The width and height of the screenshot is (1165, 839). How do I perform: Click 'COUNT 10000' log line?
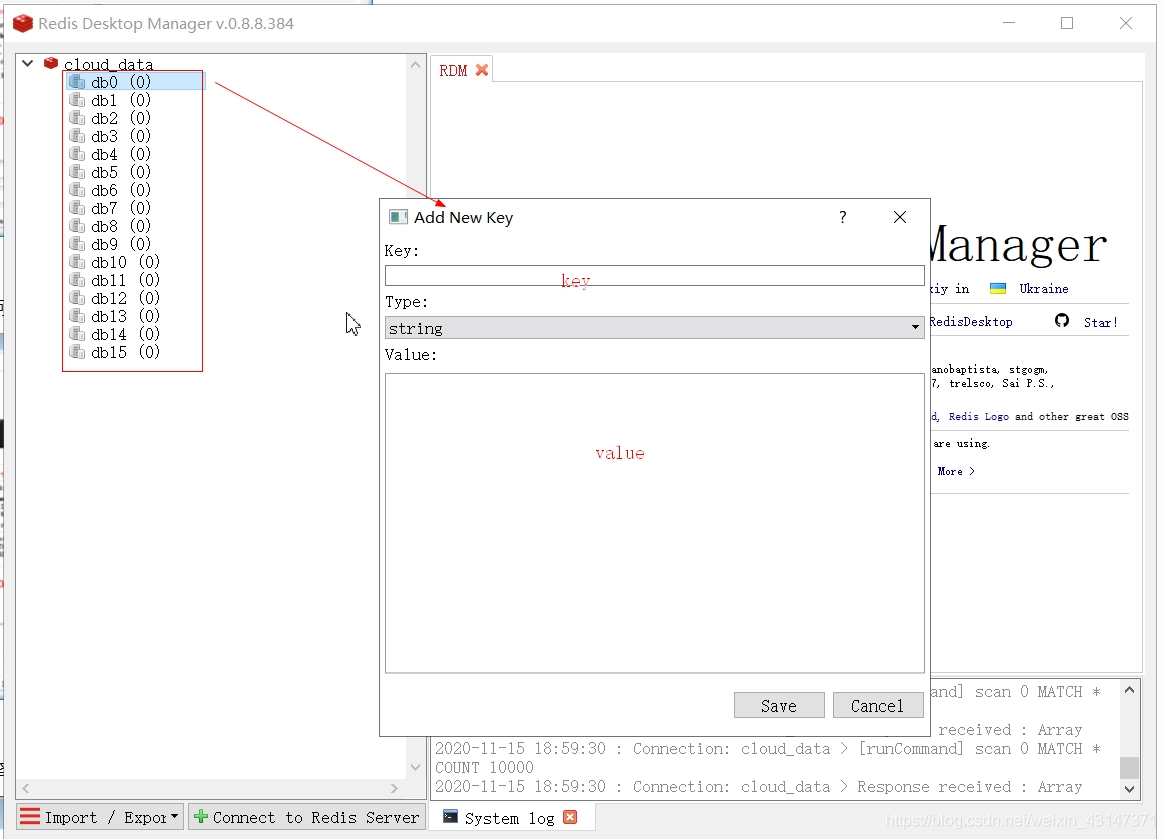(x=484, y=768)
